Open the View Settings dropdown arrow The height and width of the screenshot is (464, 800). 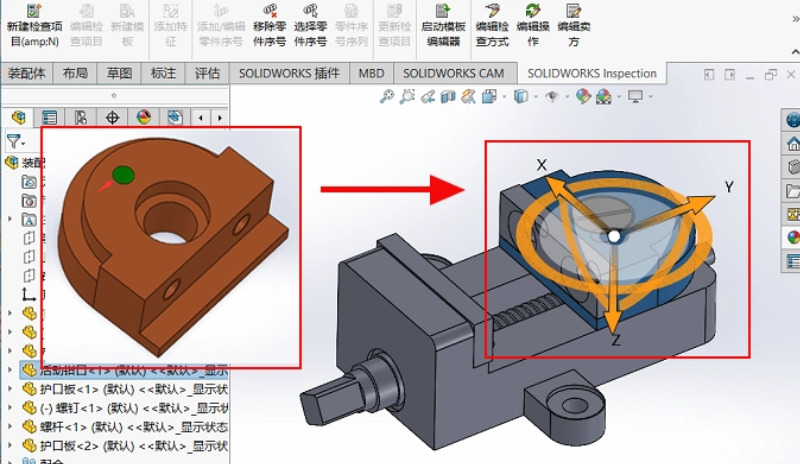pos(651,96)
